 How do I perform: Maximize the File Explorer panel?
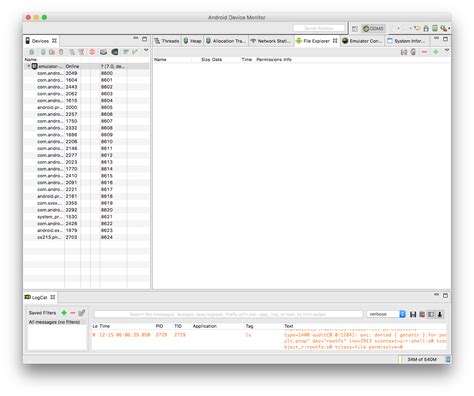coord(445,39)
